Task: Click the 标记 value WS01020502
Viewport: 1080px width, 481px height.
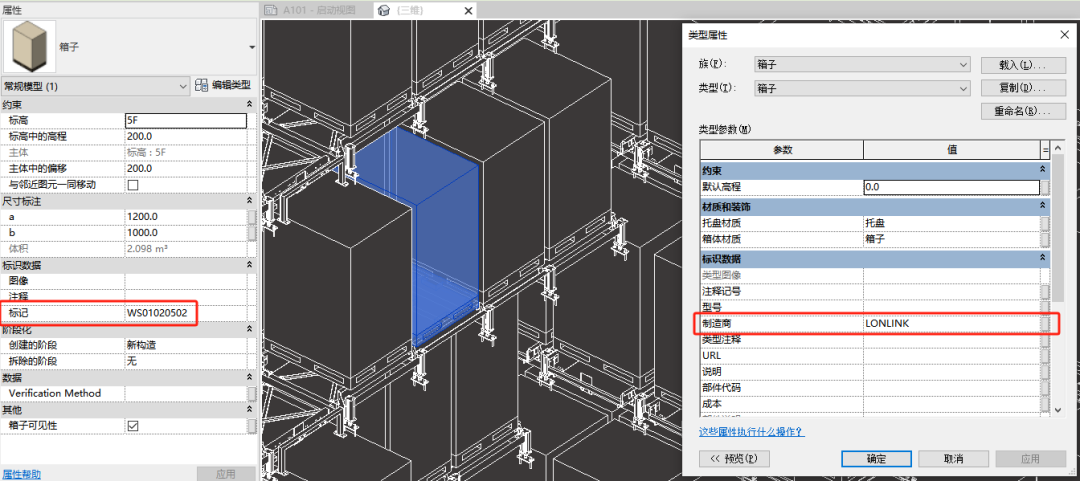Action: pyautogui.click(x=185, y=313)
